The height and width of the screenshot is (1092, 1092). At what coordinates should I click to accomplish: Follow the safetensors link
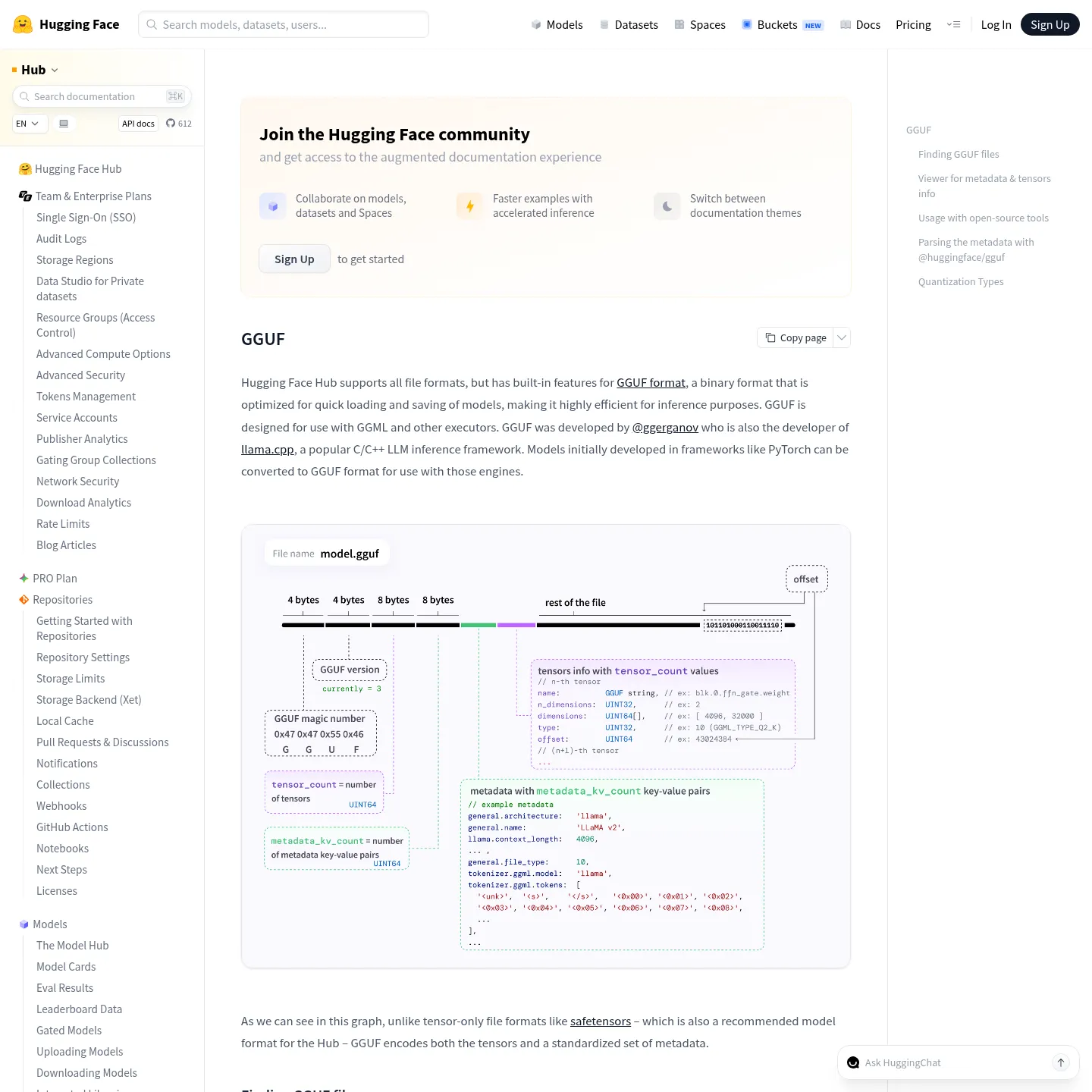coord(601,1021)
